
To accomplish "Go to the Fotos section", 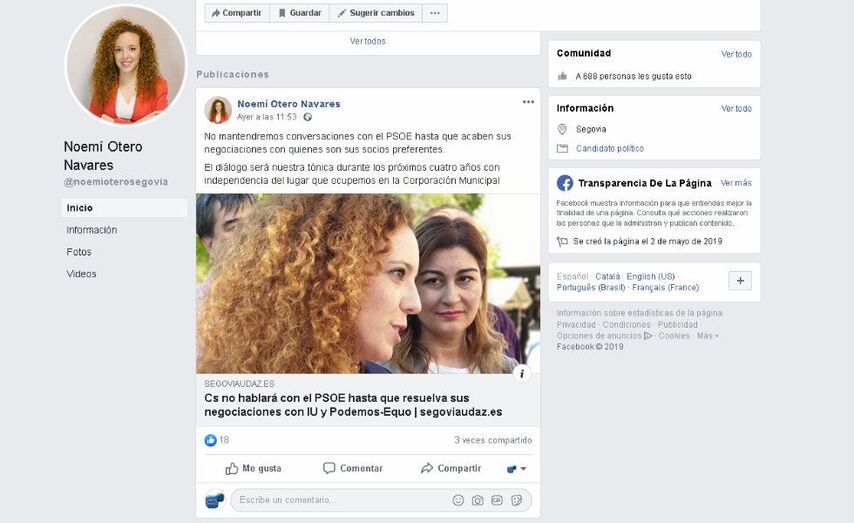I will (79, 252).
